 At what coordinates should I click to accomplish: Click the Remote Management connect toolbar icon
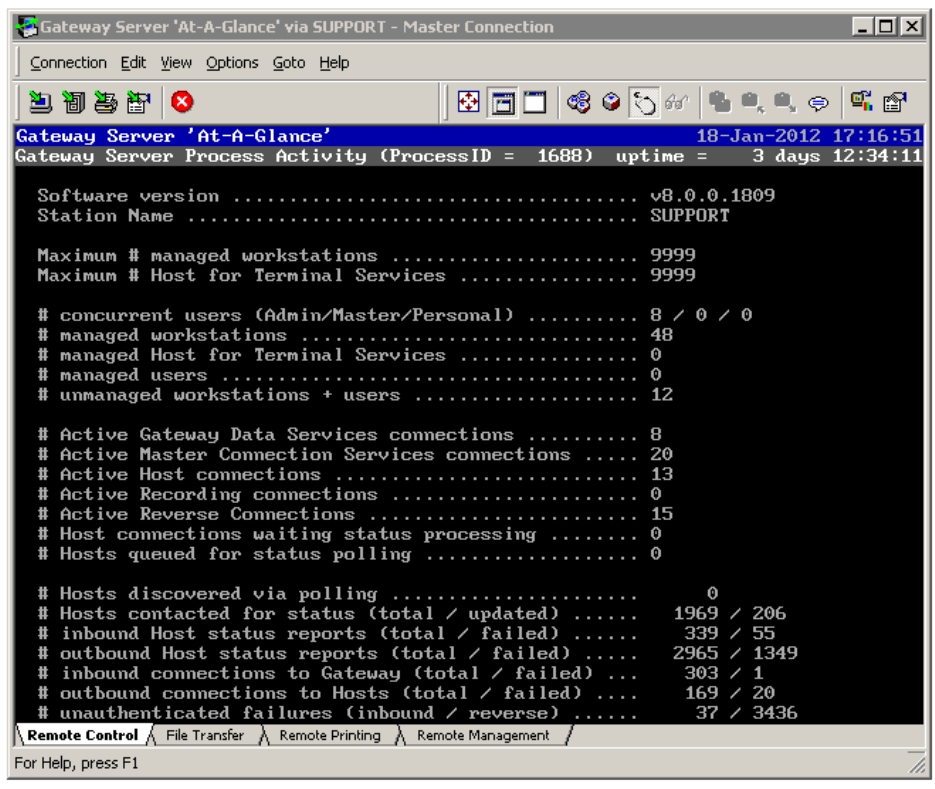[x=139, y=102]
